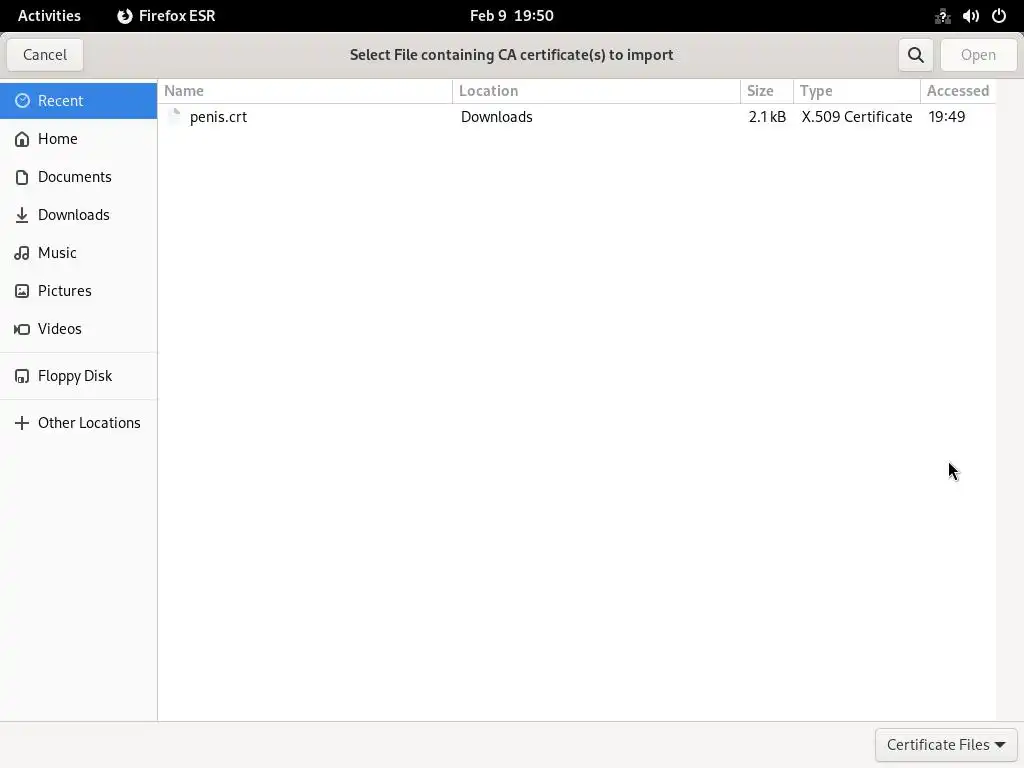Sort files by the Accessed column header
The height and width of the screenshot is (768, 1024).
coord(958,91)
